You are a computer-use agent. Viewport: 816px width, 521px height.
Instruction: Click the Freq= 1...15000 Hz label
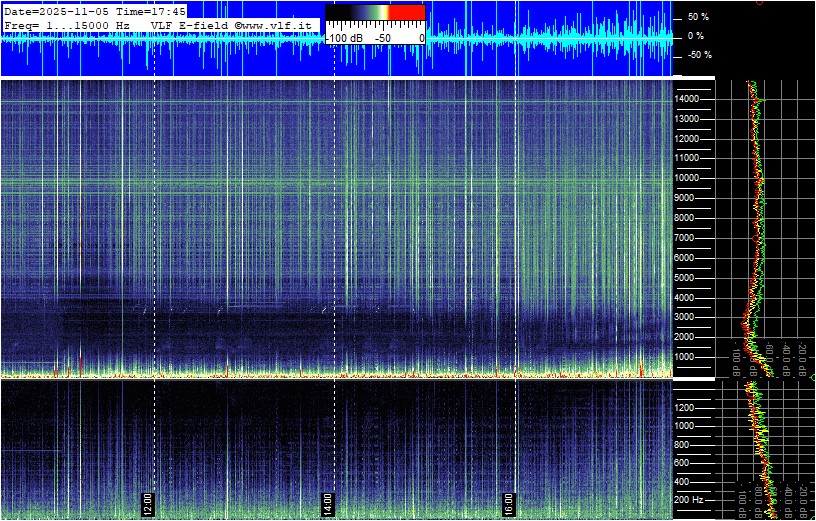coord(67,23)
